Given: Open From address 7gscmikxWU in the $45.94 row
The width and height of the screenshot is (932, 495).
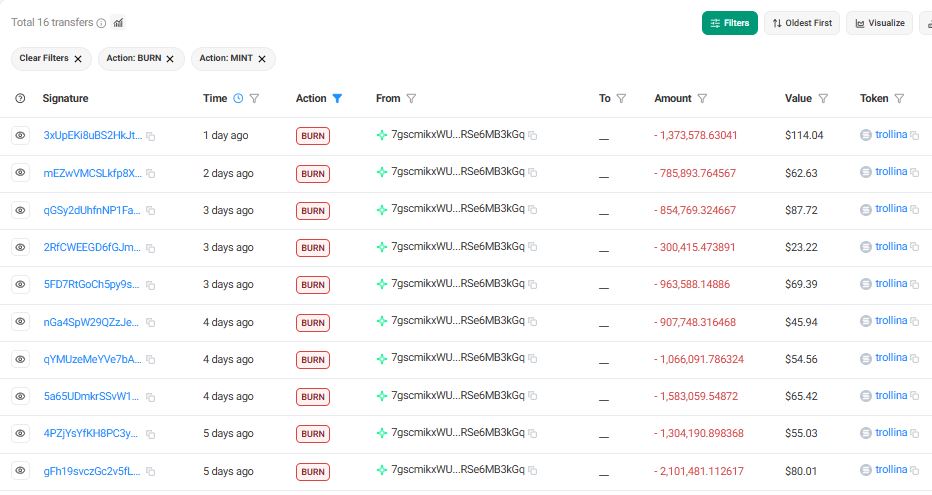Looking at the screenshot, I should click(458, 321).
